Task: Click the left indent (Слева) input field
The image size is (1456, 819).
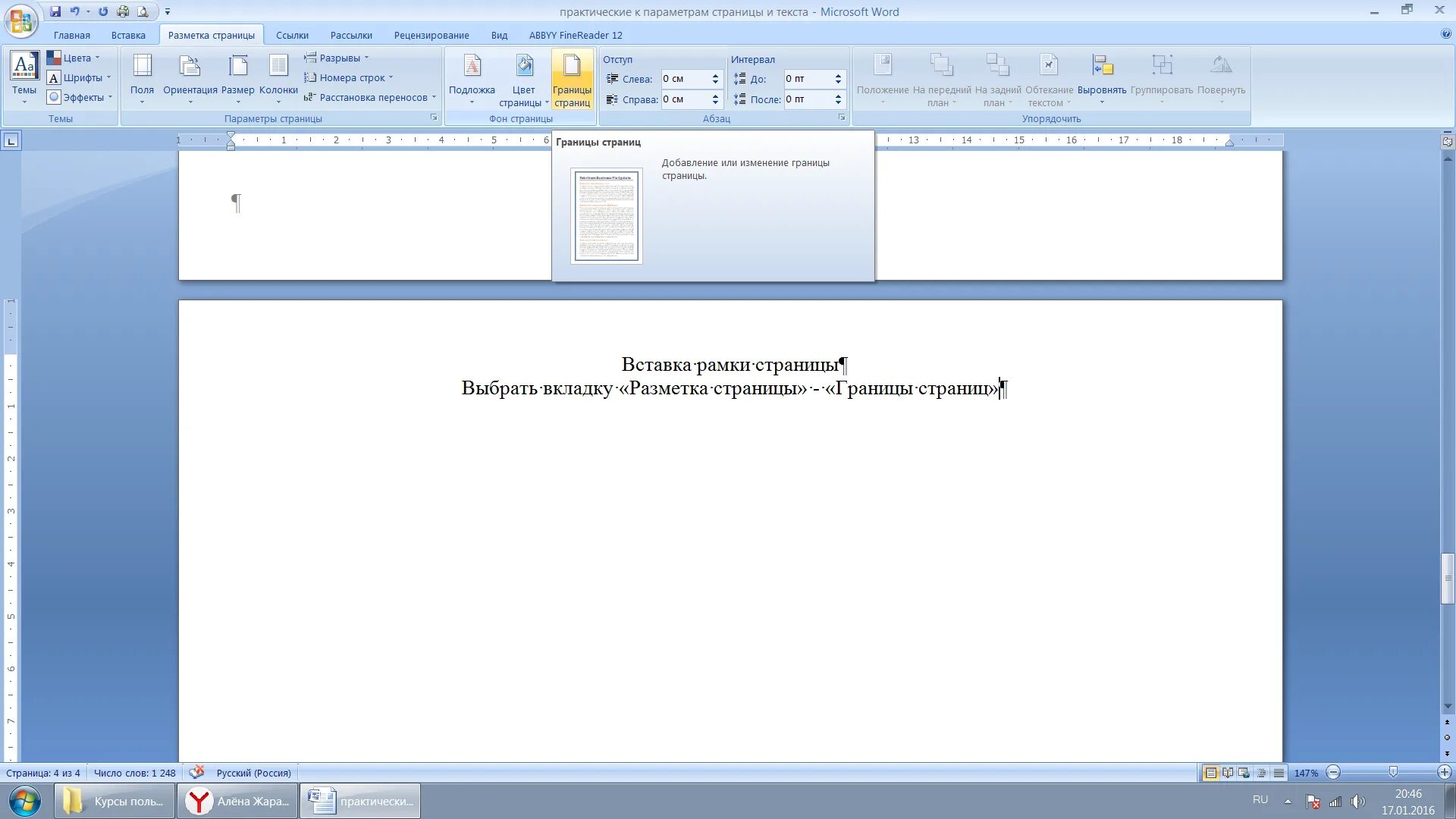Action: (x=684, y=79)
